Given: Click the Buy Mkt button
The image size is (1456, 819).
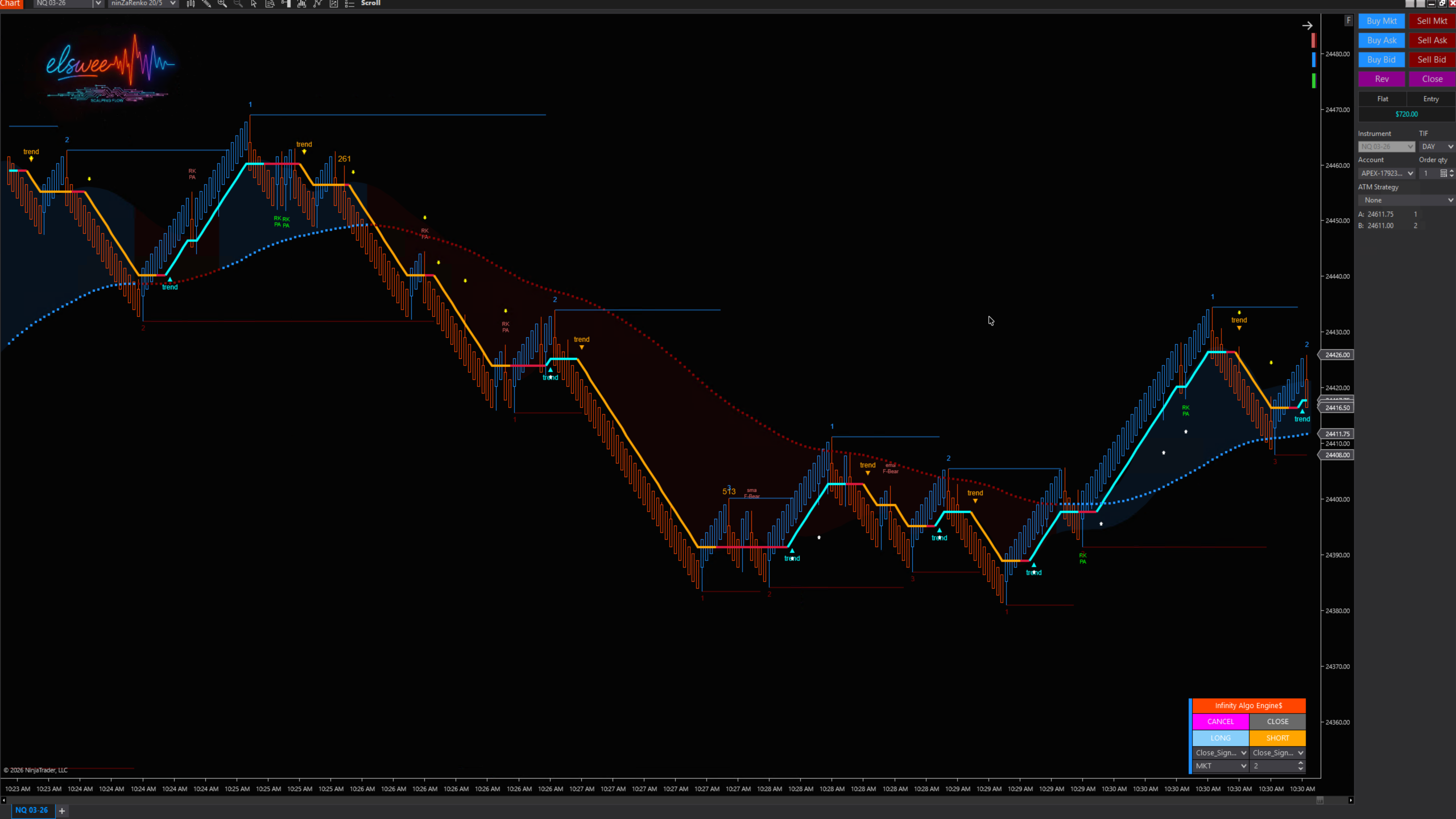Looking at the screenshot, I should (1381, 21).
